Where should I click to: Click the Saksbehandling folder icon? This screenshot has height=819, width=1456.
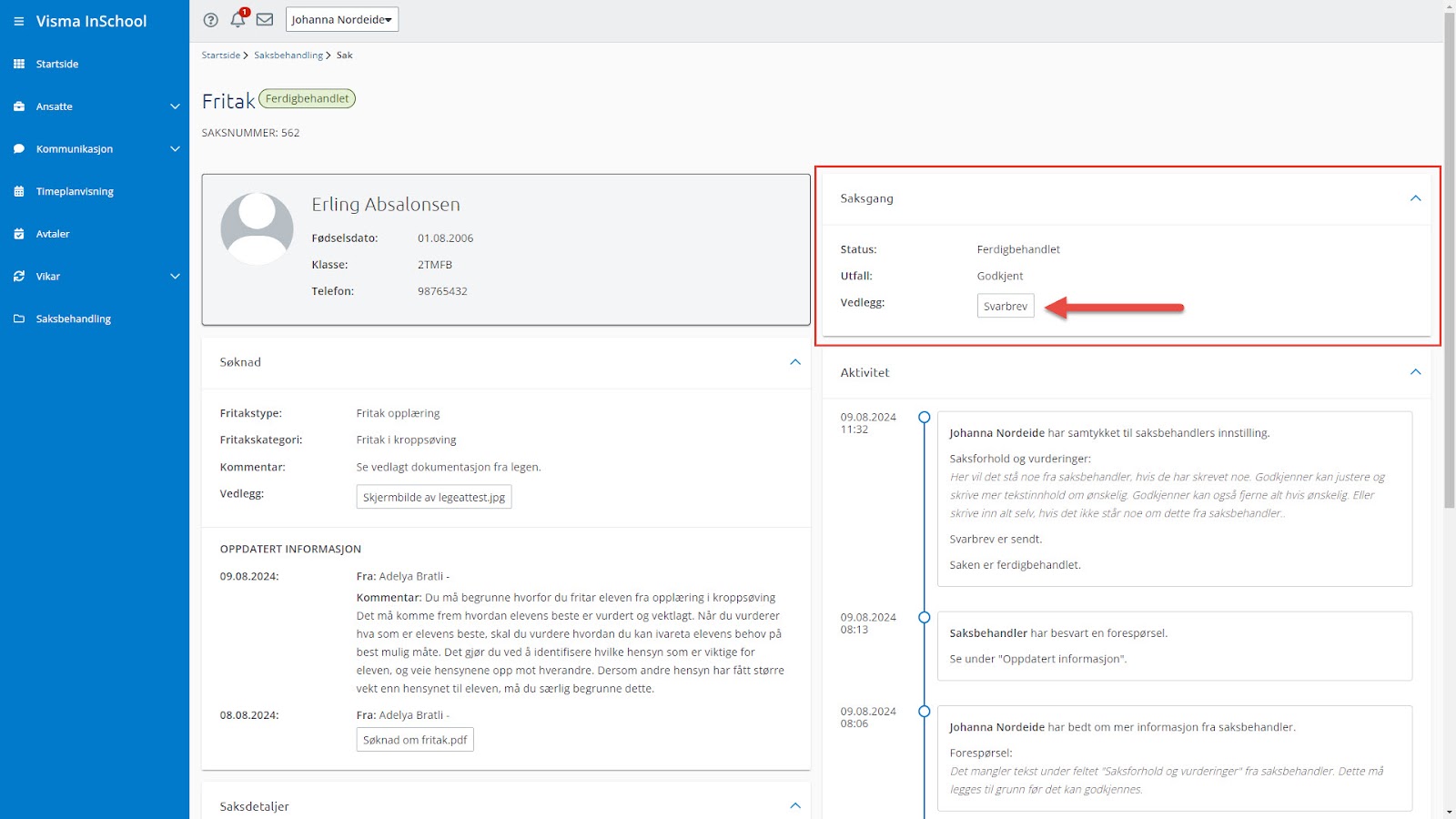click(x=19, y=318)
